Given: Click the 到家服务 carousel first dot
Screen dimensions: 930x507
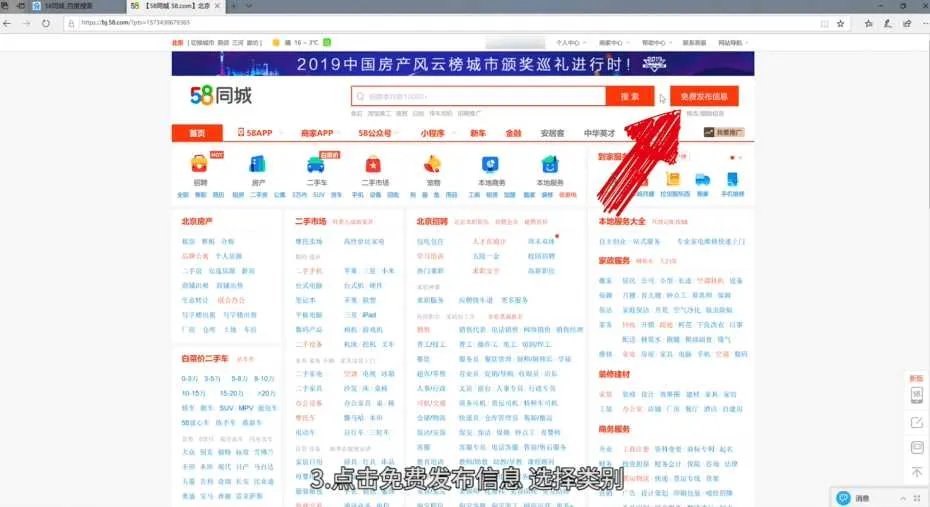Looking at the screenshot, I should click(732, 157).
